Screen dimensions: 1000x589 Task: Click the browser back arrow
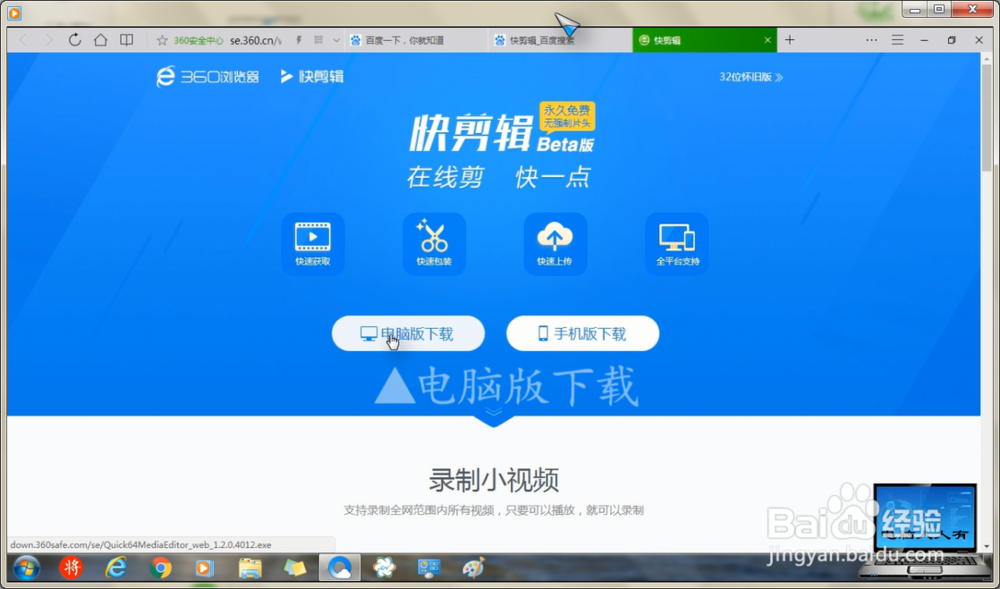(x=24, y=40)
